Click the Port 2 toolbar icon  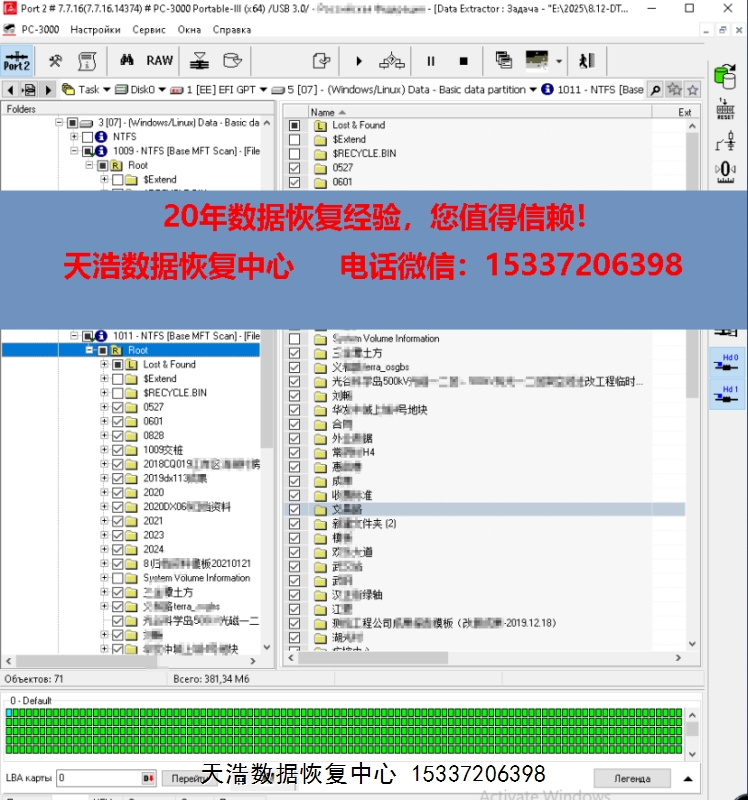tap(17, 60)
